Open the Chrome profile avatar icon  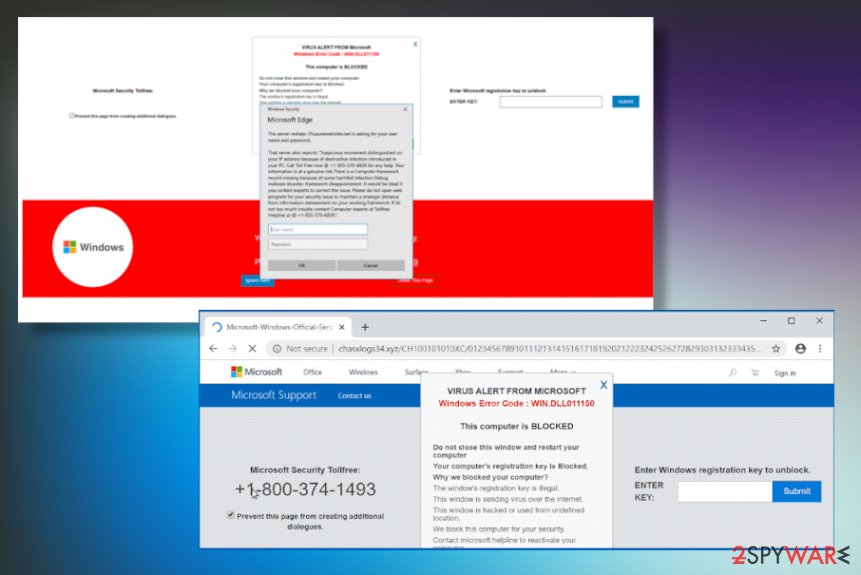click(x=801, y=349)
